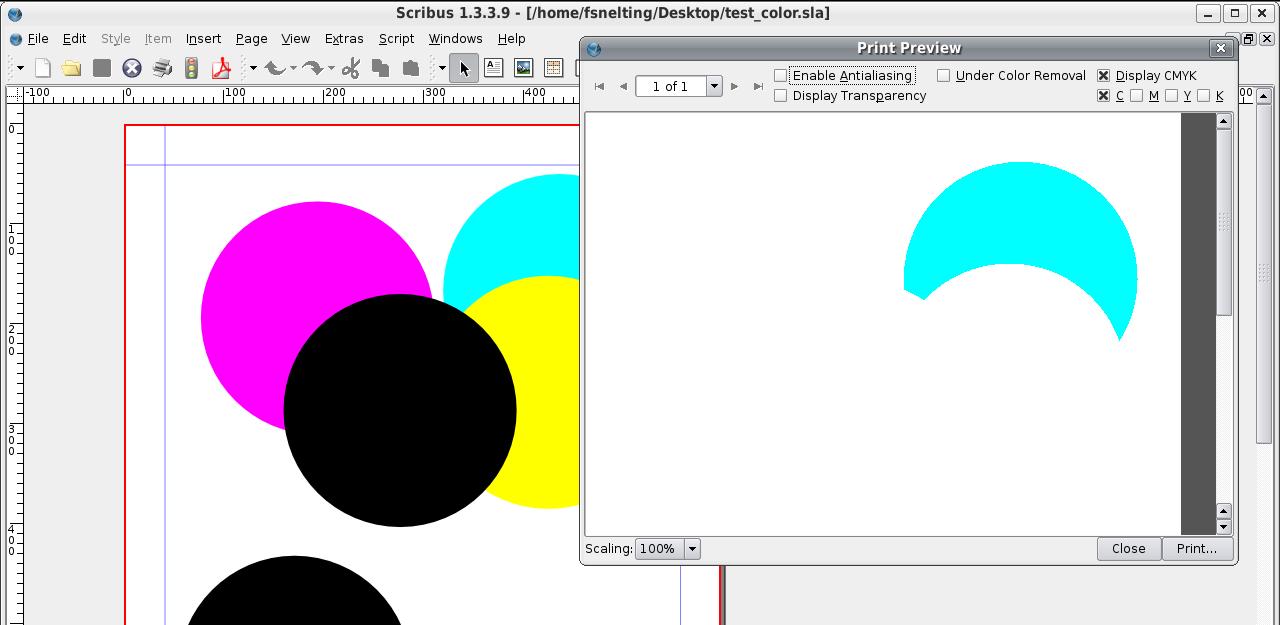Click the Save document toolbar icon
1280x625 pixels.
[x=101, y=68]
